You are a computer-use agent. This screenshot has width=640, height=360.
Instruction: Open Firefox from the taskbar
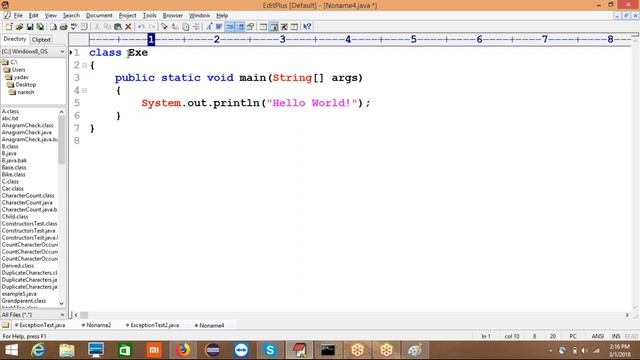(183, 350)
